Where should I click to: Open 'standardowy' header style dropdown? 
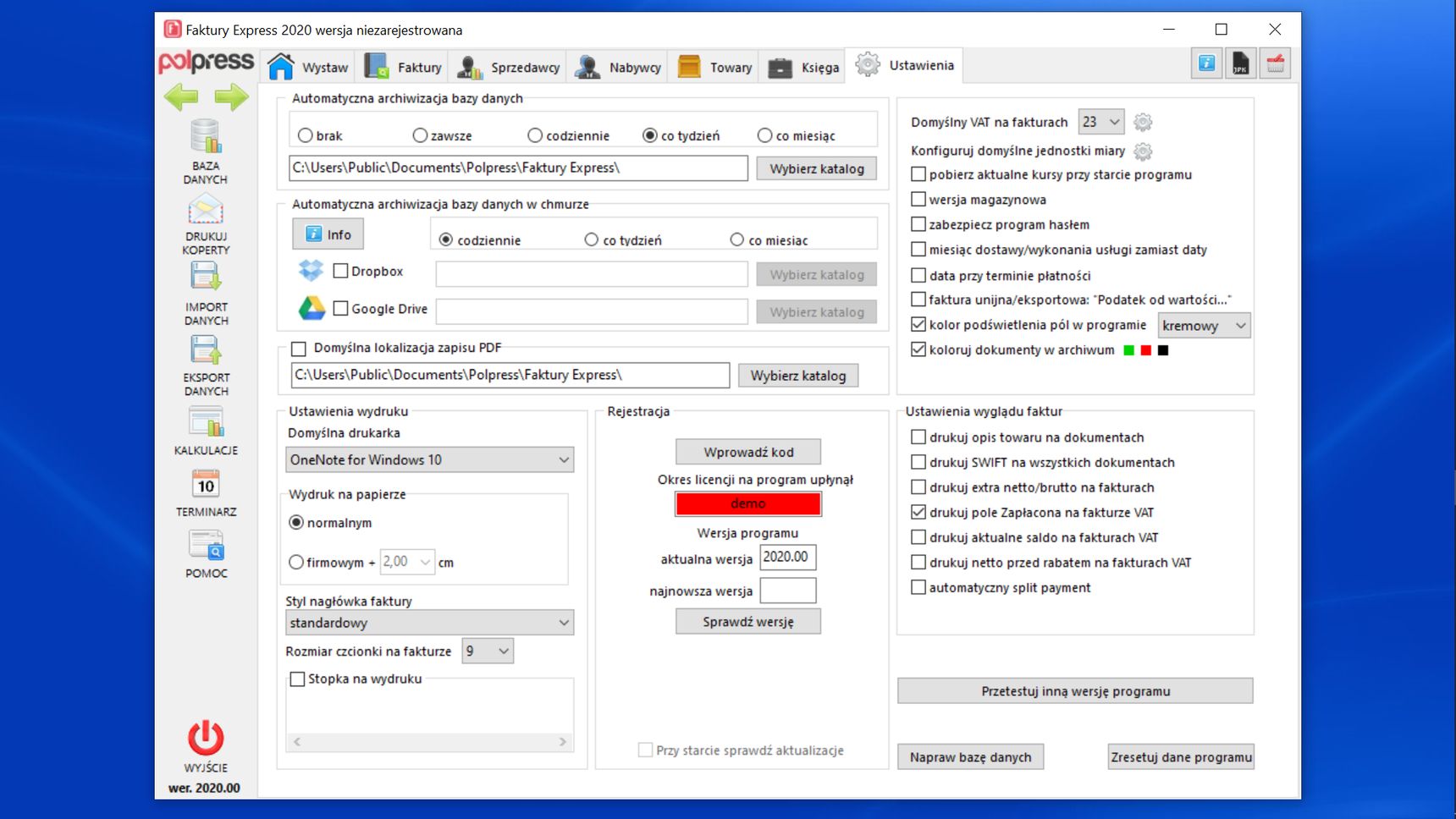click(x=430, y=623)
